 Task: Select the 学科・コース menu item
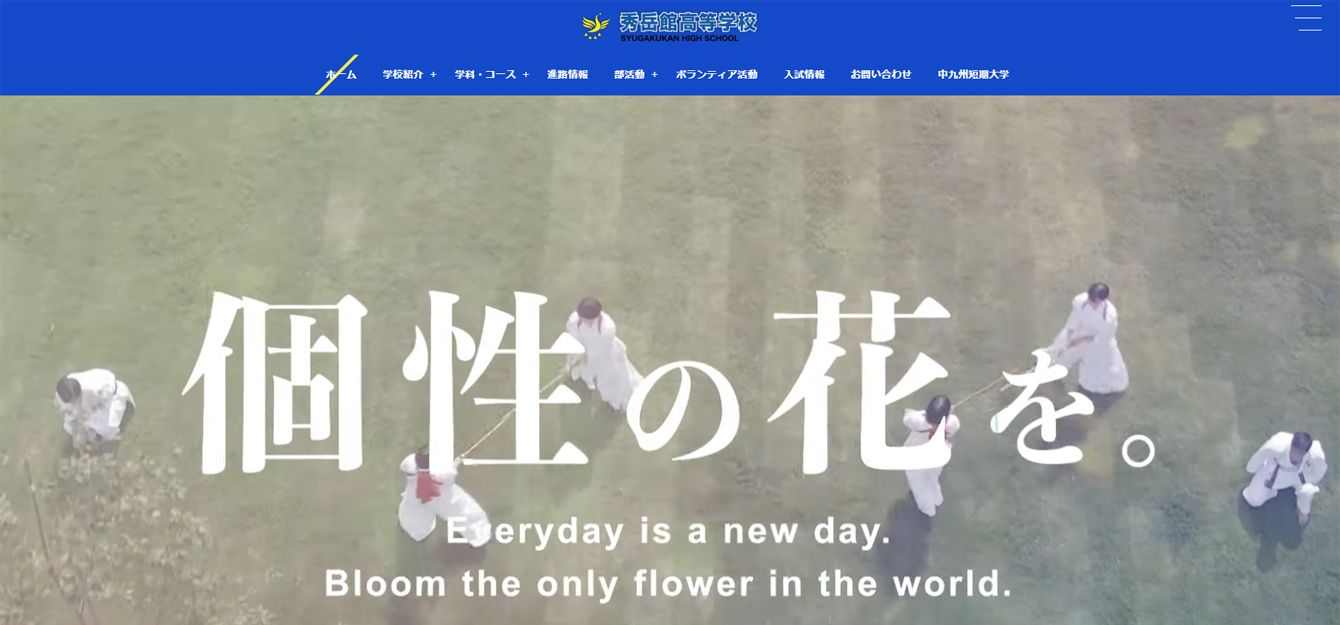coord(485,75)
